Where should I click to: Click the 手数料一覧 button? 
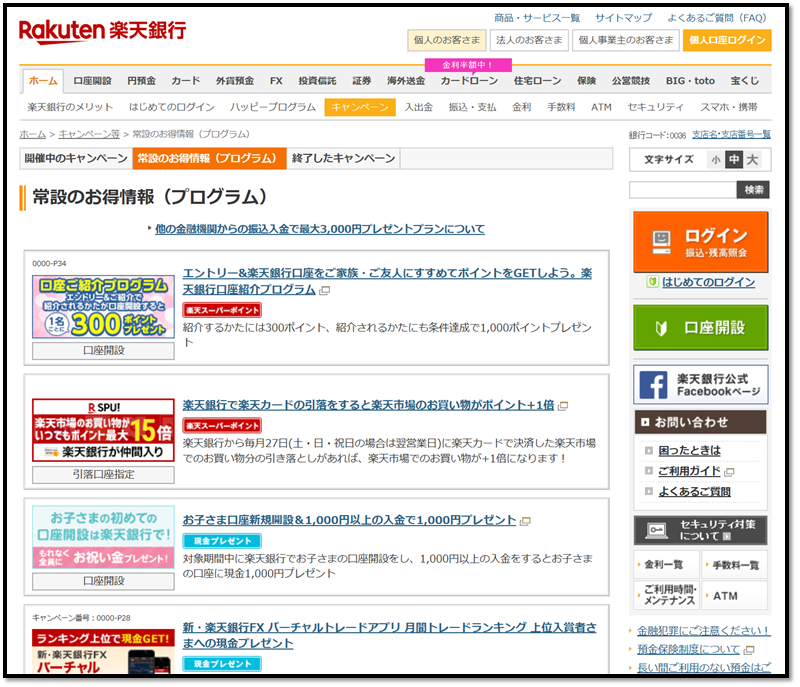(x=735, y=565)
